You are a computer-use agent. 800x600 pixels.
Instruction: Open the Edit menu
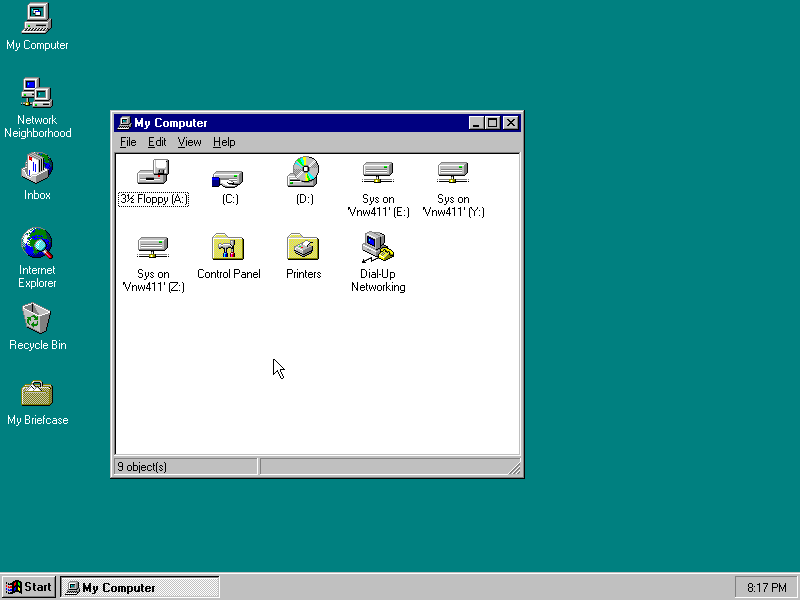157,142
